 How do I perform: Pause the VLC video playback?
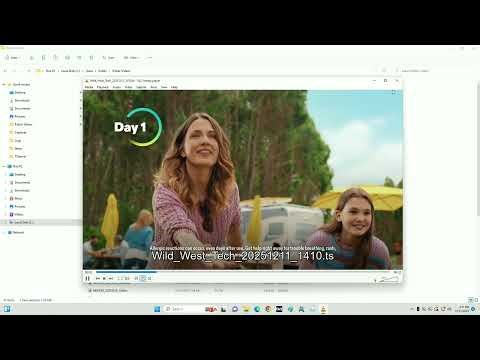88,278
